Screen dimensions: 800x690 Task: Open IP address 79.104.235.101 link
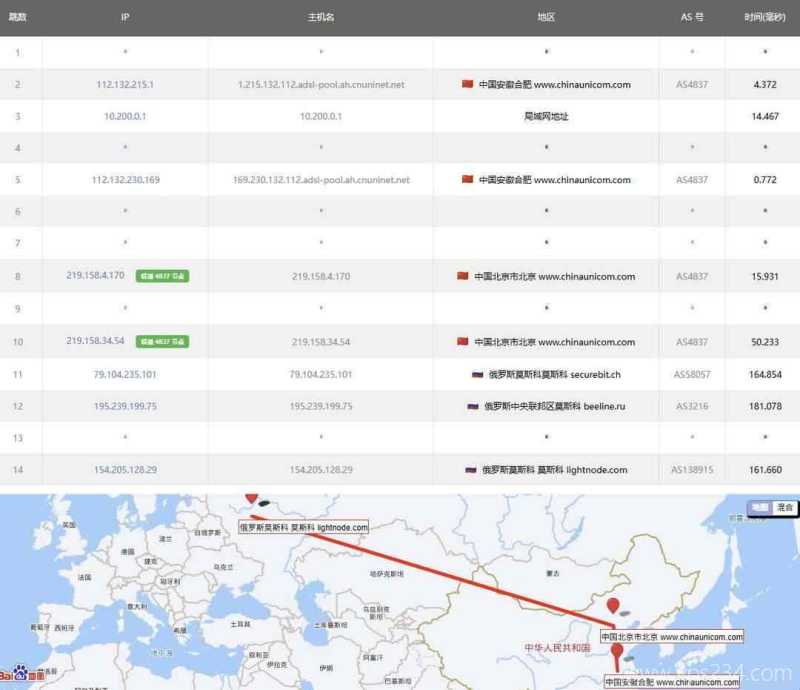(x=125, y=374)
